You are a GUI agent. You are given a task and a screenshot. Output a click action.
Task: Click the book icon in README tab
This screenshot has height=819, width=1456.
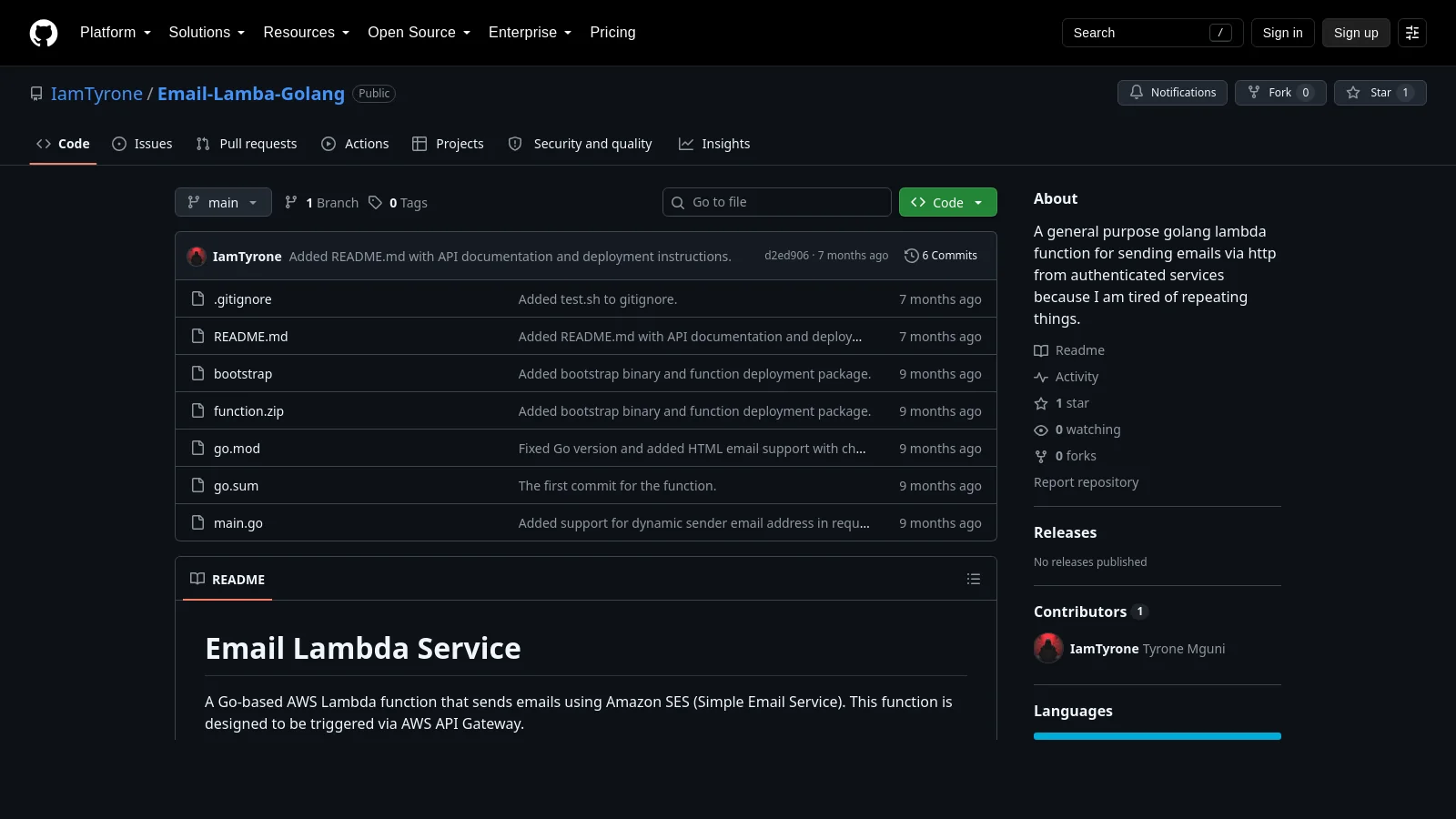tap(197, 579)
